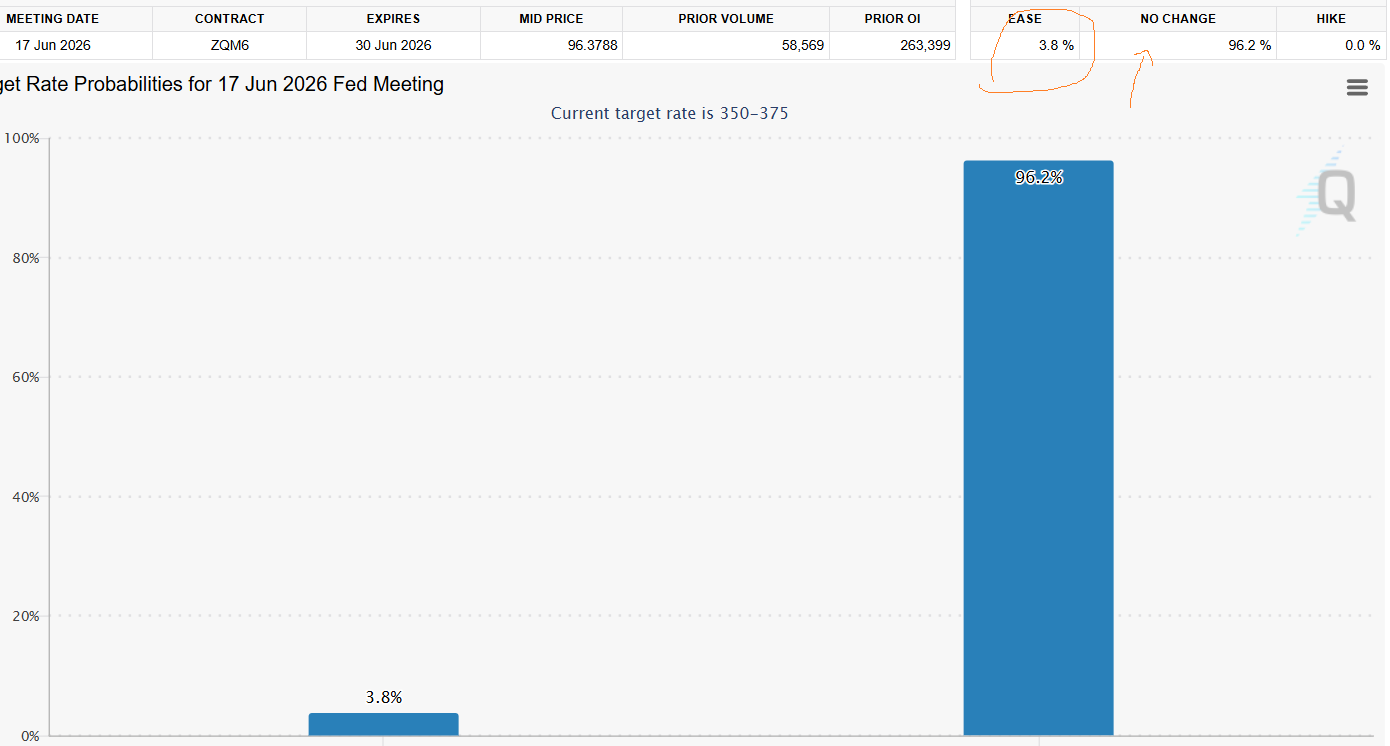Click the 263,399 prior OI value
The height and width of the screenshot is (746, 1390).
pos(925,45)
